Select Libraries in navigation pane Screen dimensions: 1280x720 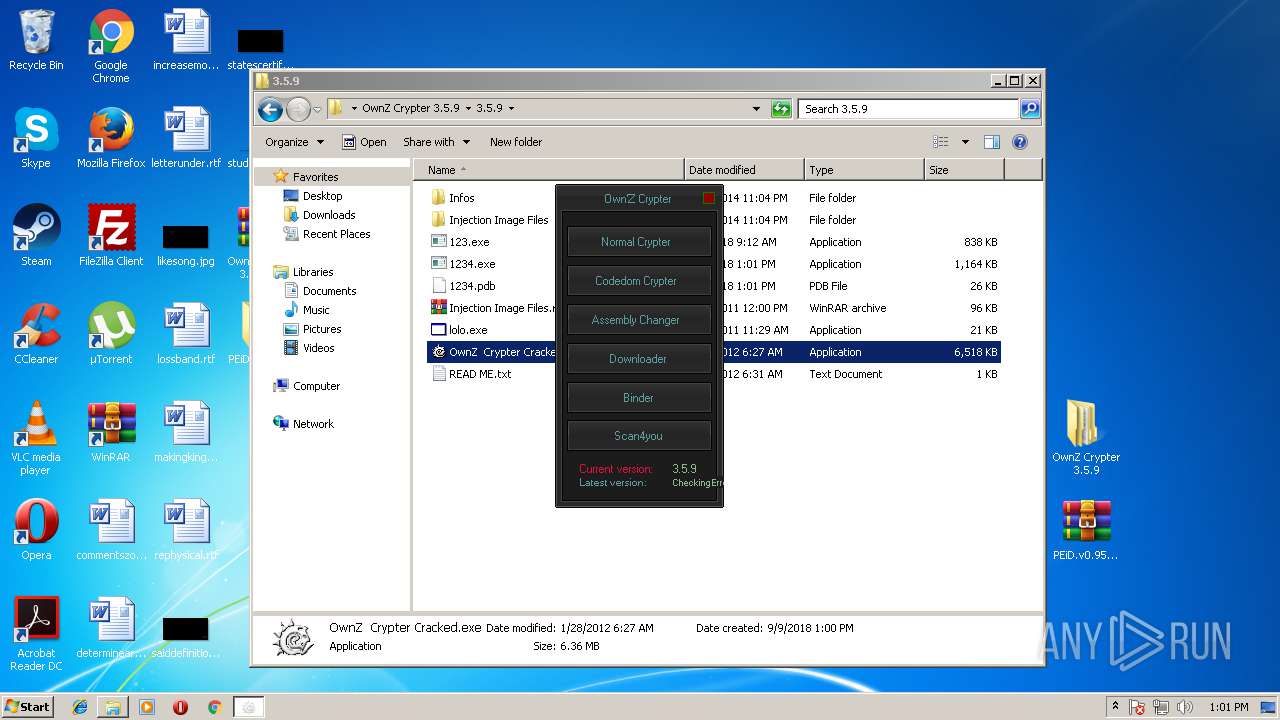pyautogui.click(x=313, y=272)
